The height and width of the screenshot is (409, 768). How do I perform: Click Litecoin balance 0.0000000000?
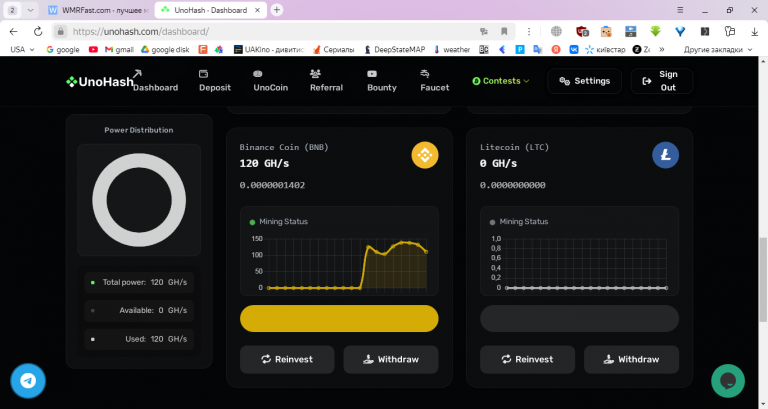coord(512,185)
